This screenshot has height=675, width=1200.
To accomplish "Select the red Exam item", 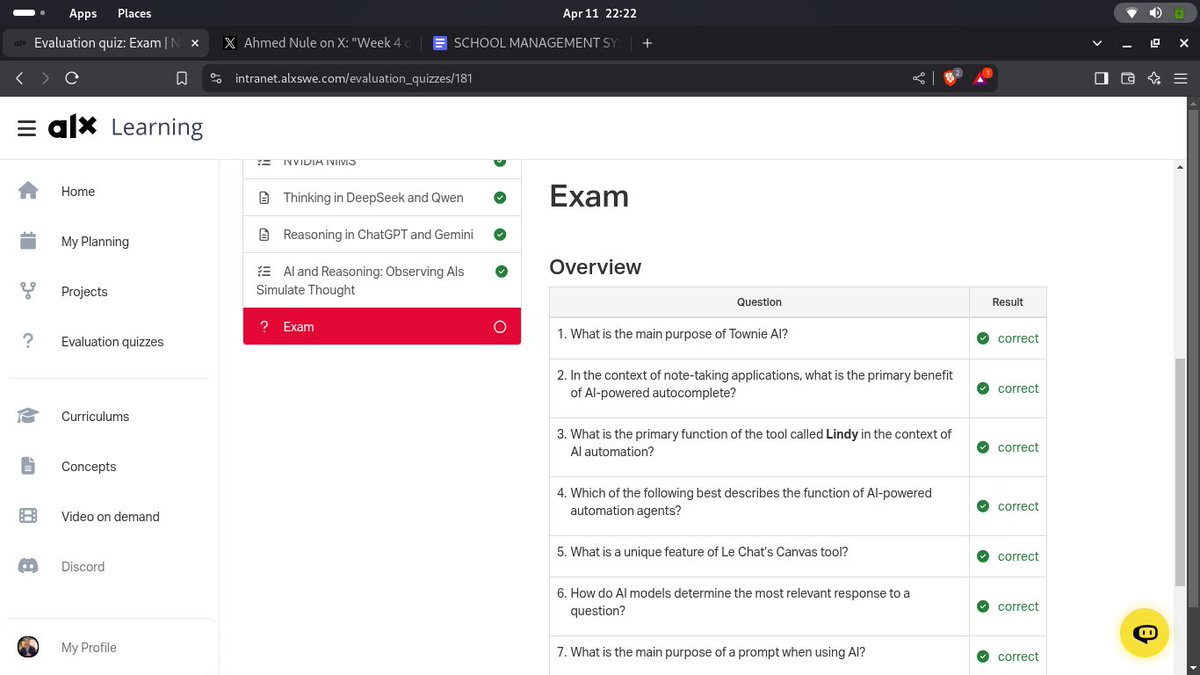I will click(x=382, y=326).
